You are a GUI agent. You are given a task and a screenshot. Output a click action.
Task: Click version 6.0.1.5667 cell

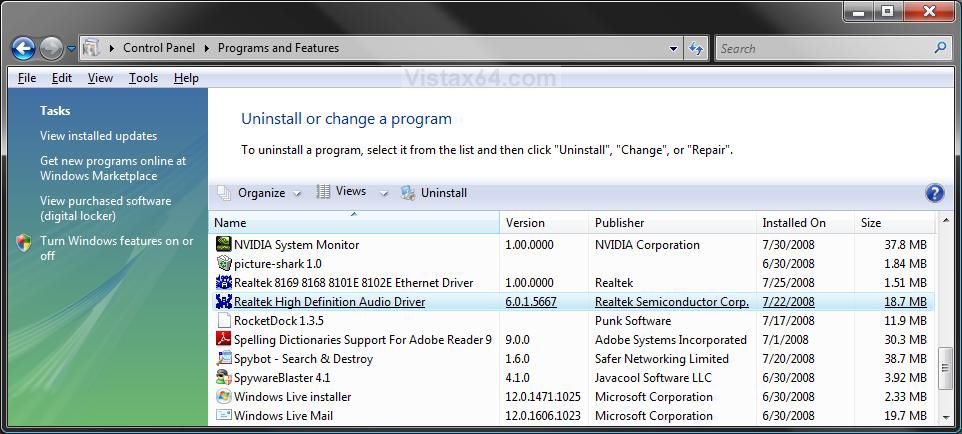[x=531, y=301]
